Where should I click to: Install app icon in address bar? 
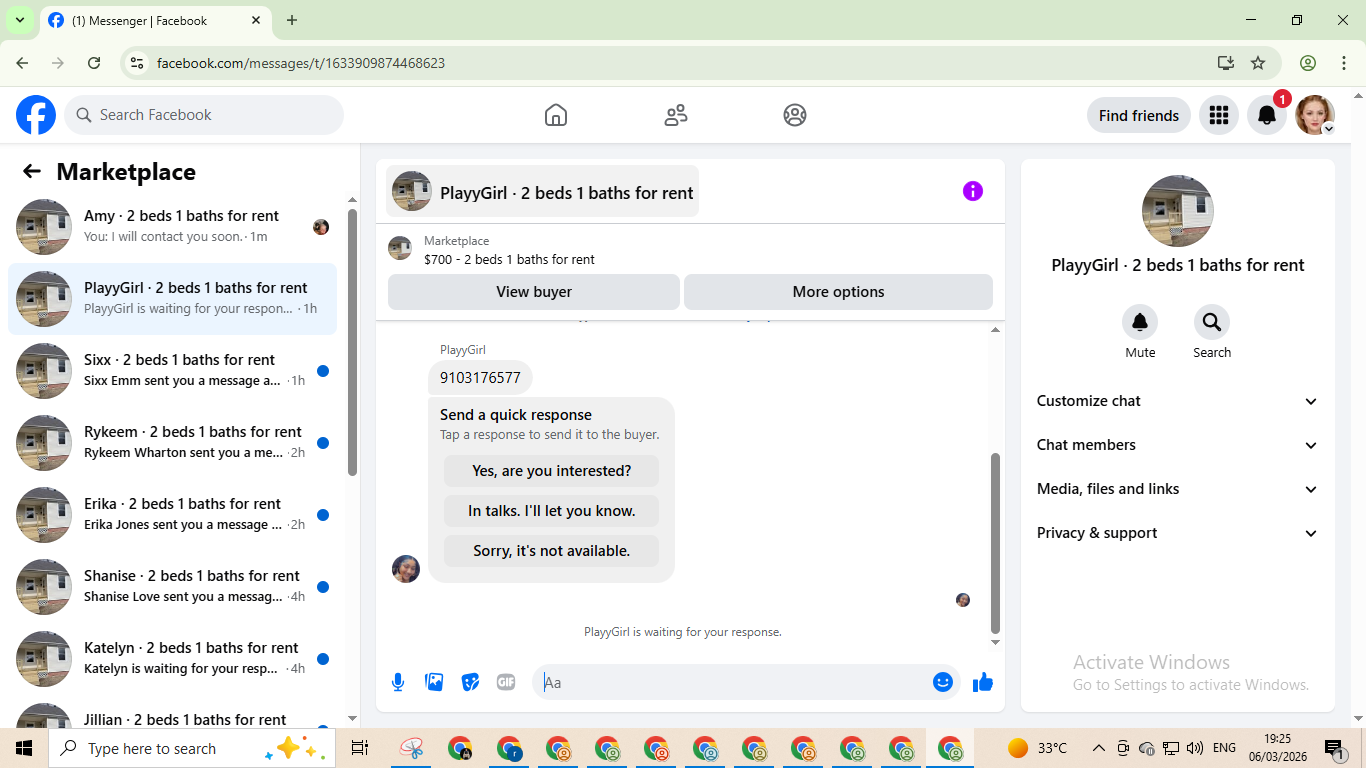click(x=1226, y=63)
